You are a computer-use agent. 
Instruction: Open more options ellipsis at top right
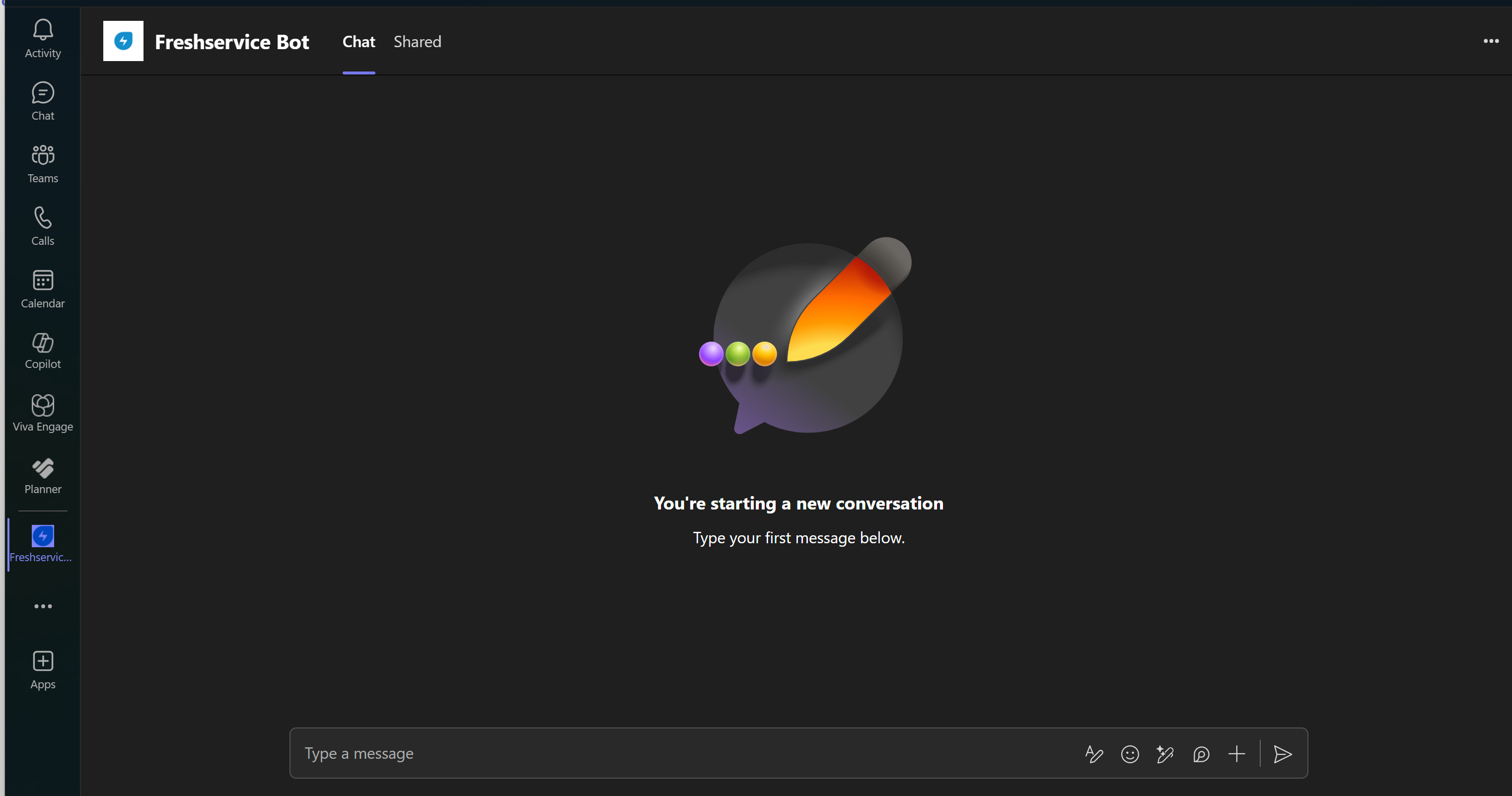point(1491,41)
